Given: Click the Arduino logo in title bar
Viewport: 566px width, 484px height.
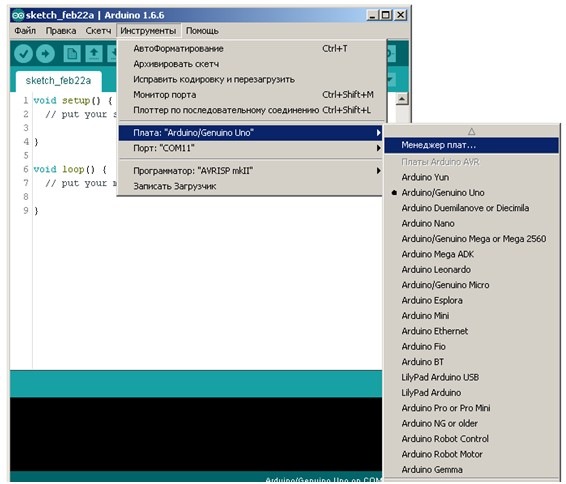Looking at the screenshot, I should click(x=18, y=15).
